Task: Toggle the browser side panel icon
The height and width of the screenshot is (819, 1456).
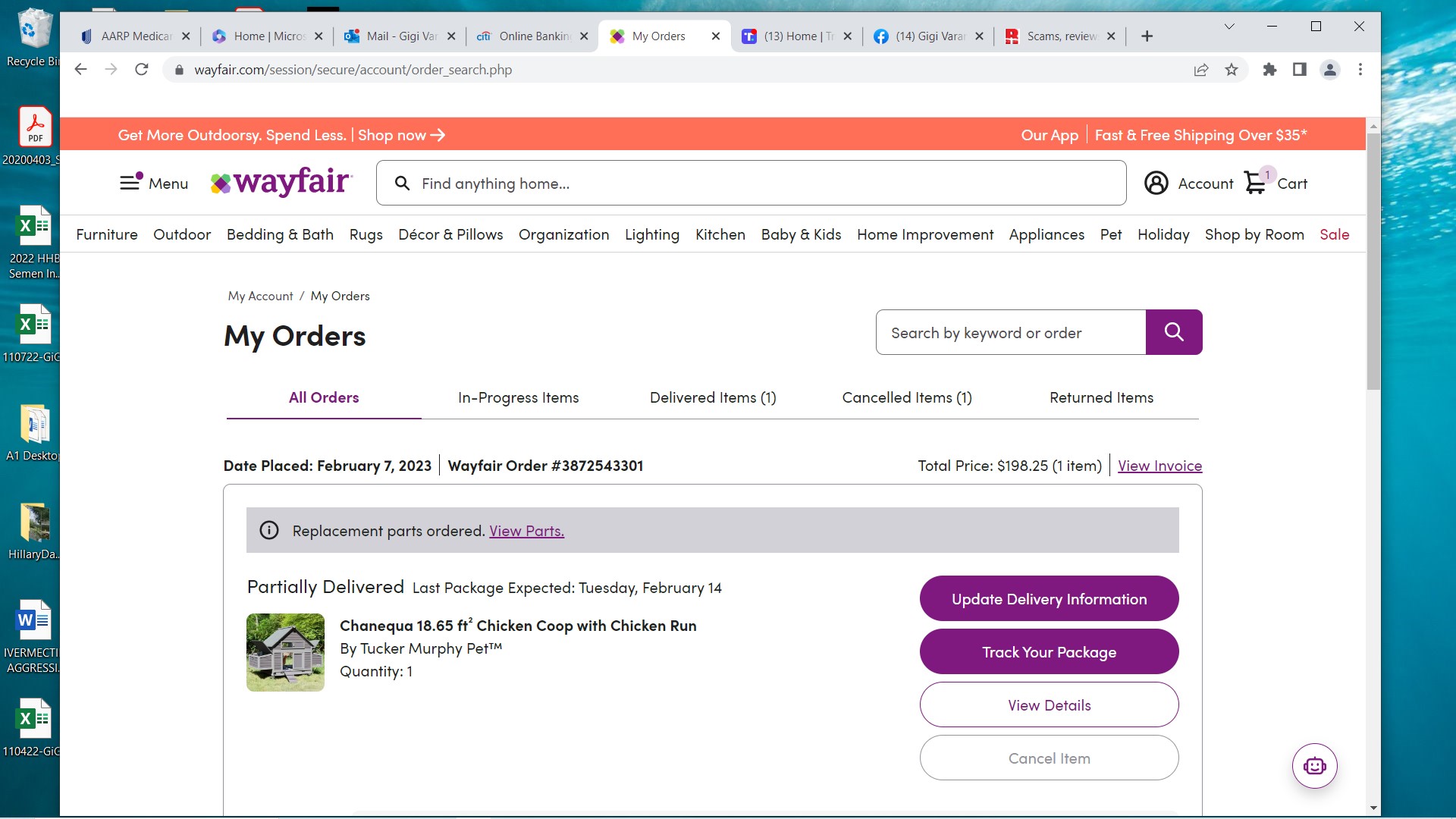Action: (x=1299, y=70)
